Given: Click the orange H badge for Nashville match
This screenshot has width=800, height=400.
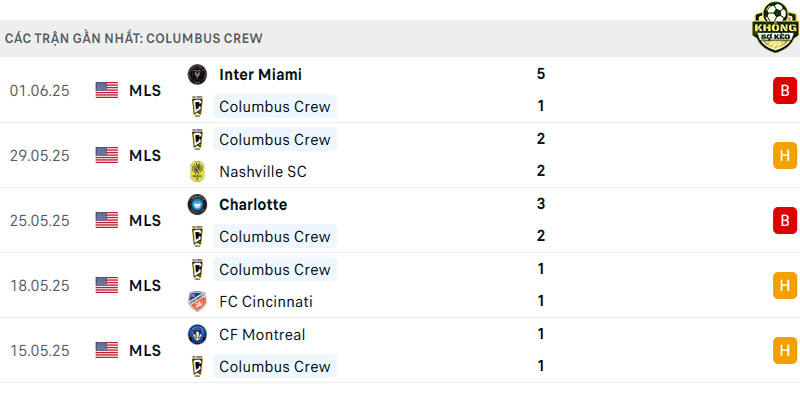Looking at the screenshot, I should pos(785,155).
